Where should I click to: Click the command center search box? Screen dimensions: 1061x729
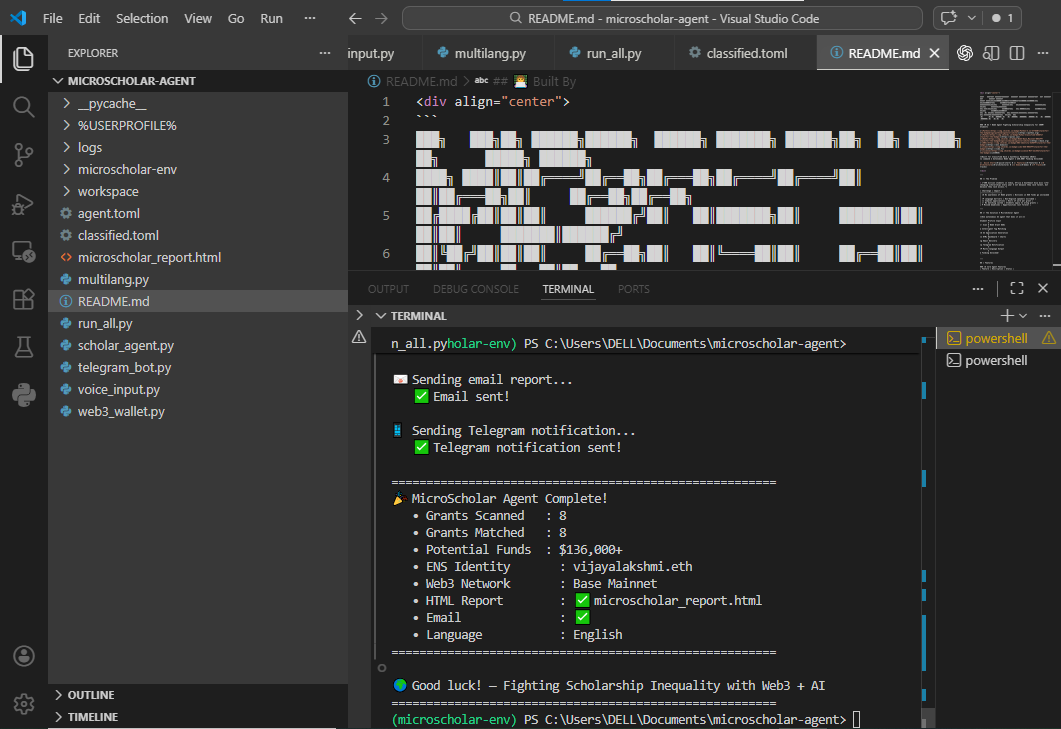click(x=662, y=18)
